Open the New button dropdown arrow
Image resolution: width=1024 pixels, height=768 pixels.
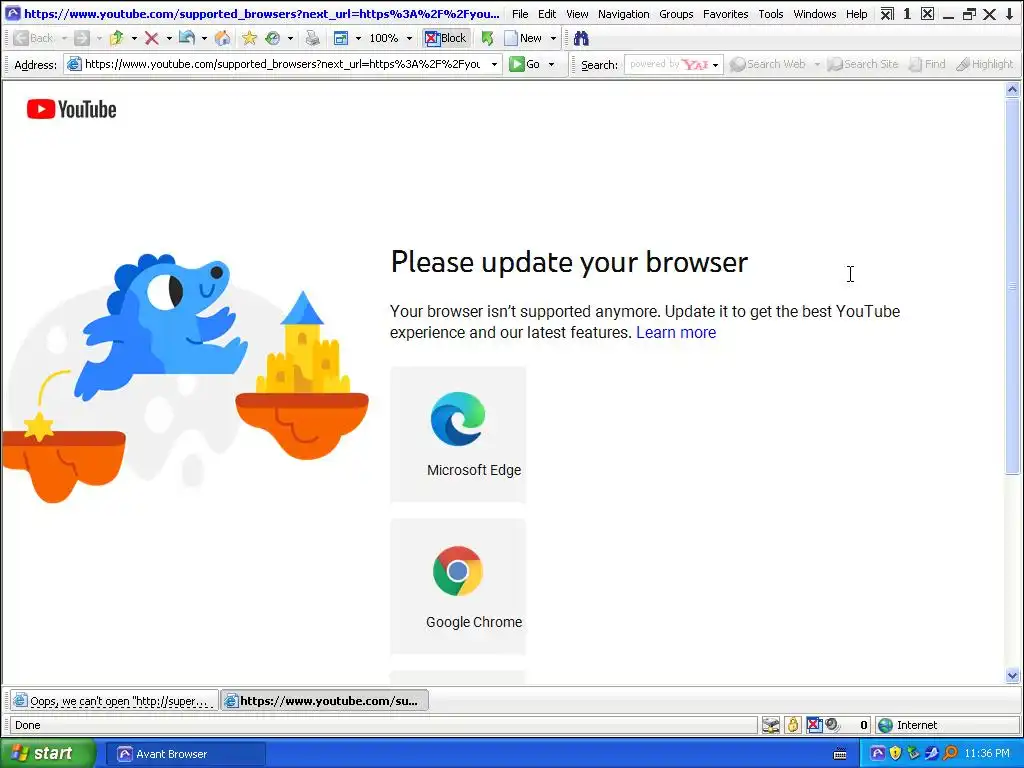click(x=553, y=39)
